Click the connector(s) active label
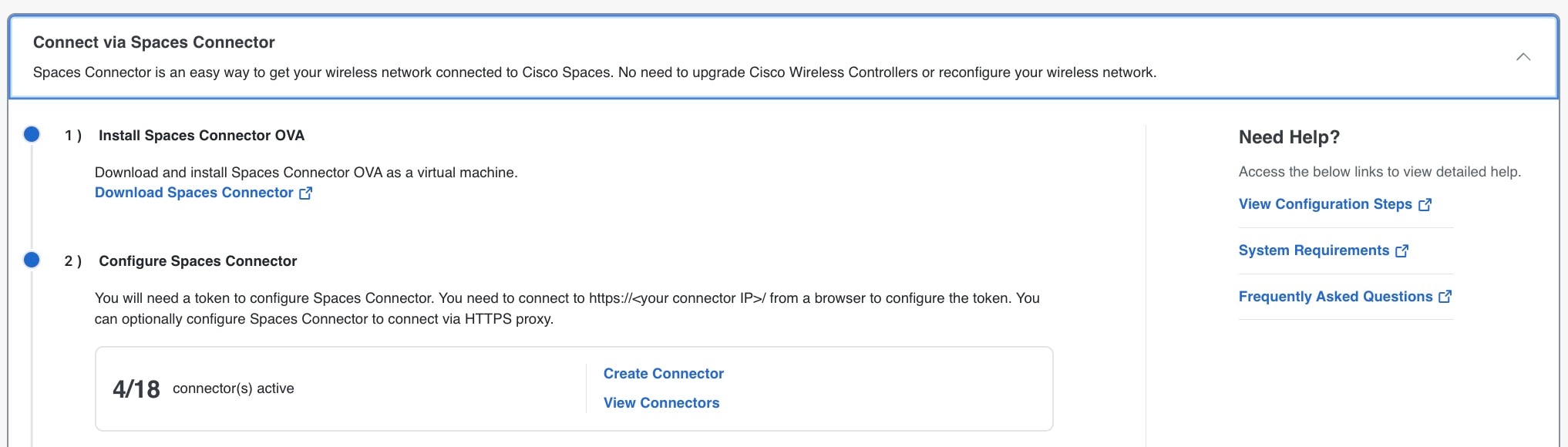This screenshot has height=447, width=1568. tap(234, 388)
